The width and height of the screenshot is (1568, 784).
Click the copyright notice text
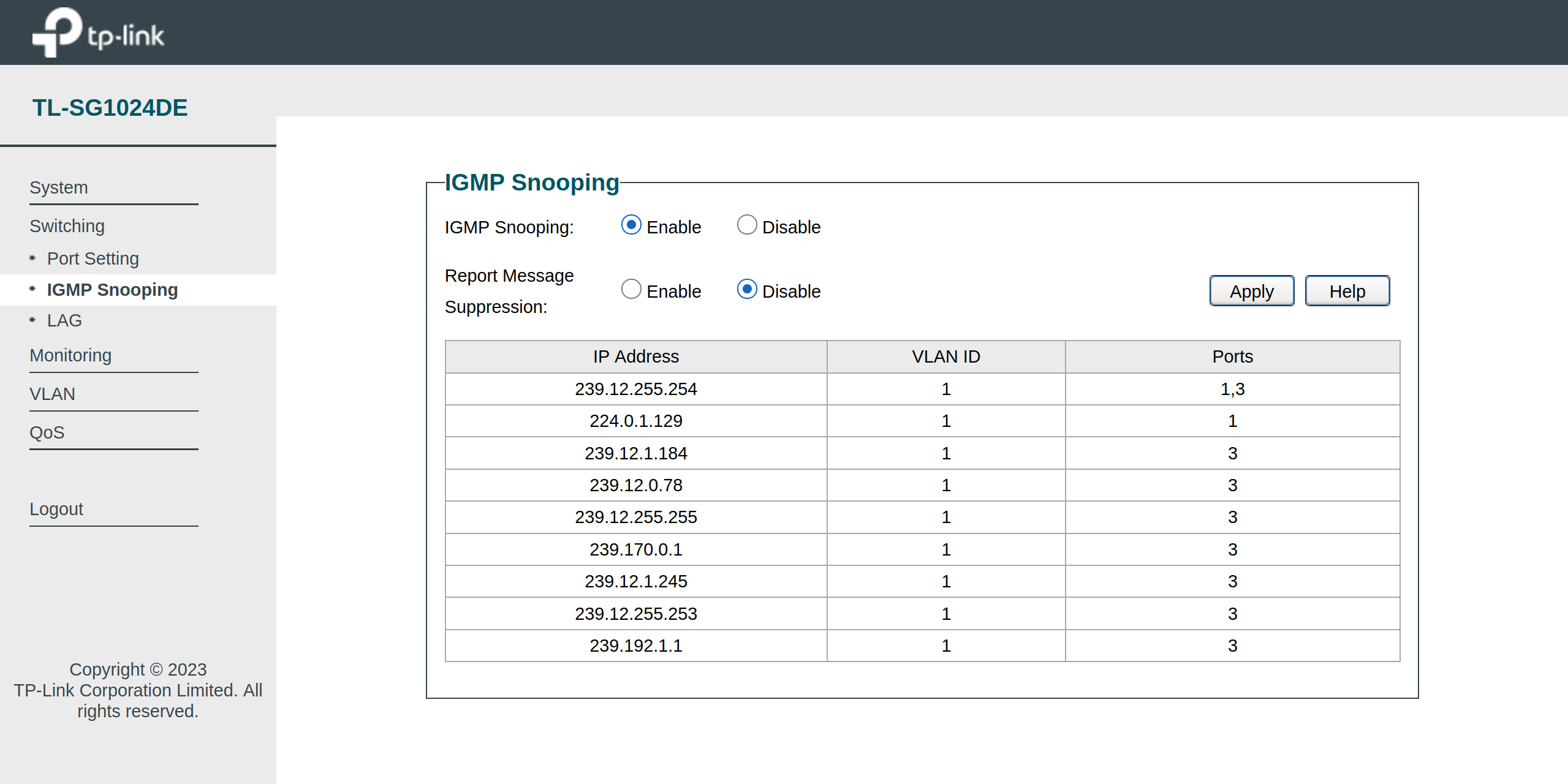pyautogui.click(x=138, y=690)
